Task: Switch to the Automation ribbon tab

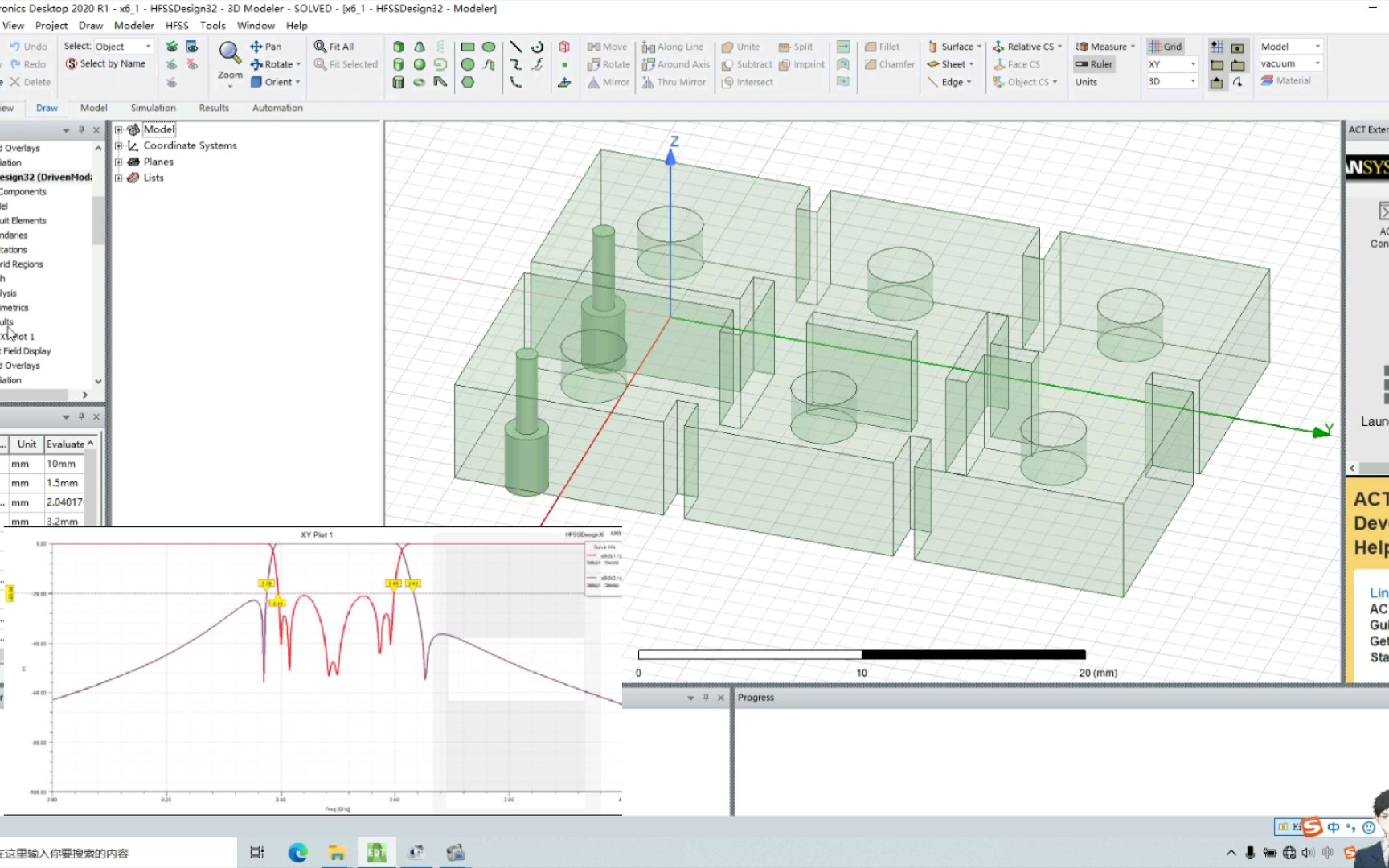Action: (x=277, y=108)
